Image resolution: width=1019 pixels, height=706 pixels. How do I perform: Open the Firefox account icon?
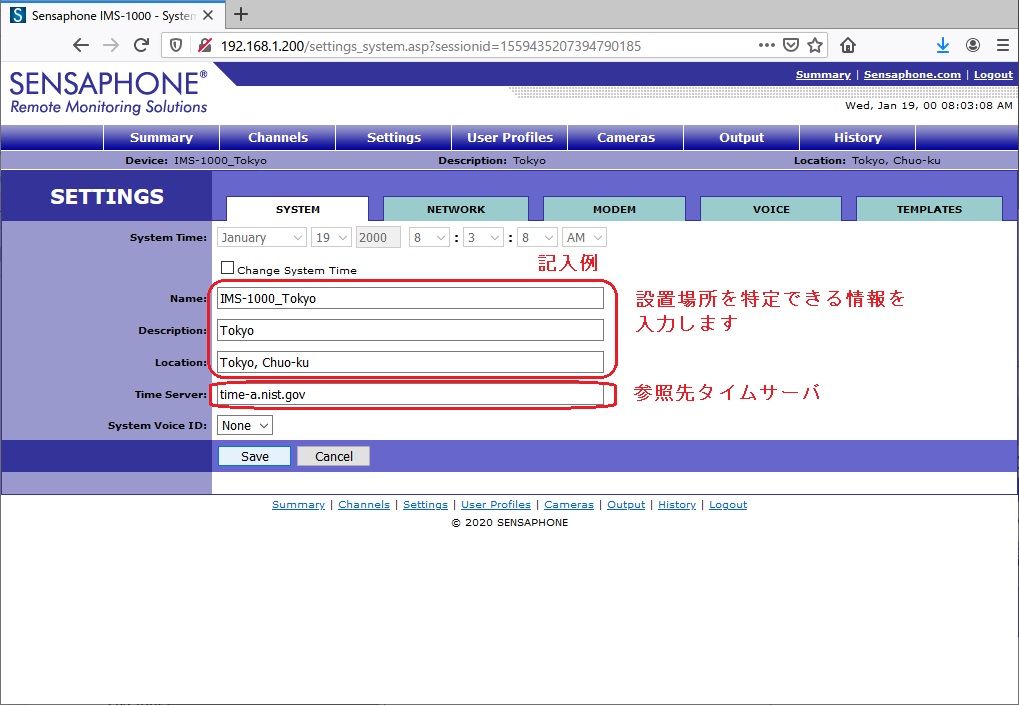(x=973, y=46)
